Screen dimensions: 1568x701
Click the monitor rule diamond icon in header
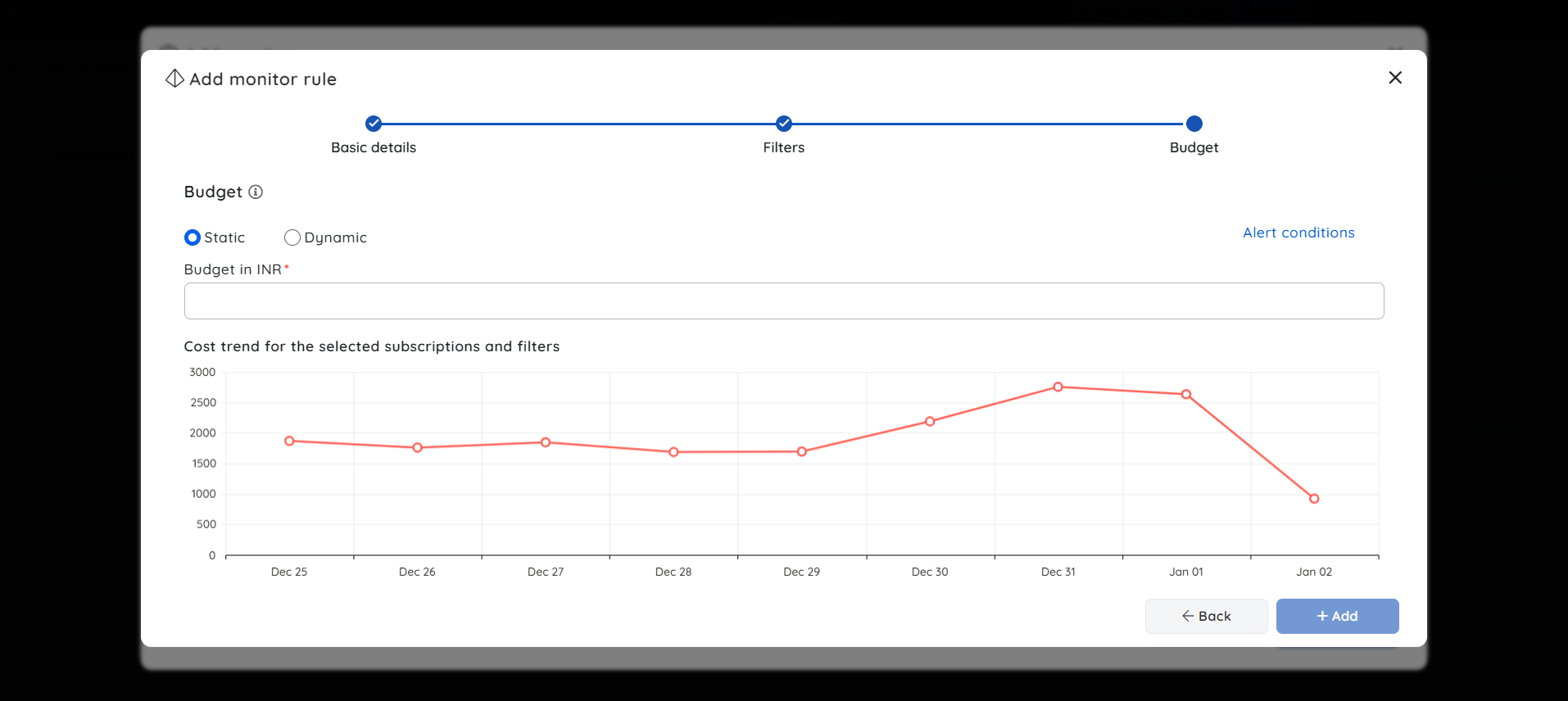point(174,79)
